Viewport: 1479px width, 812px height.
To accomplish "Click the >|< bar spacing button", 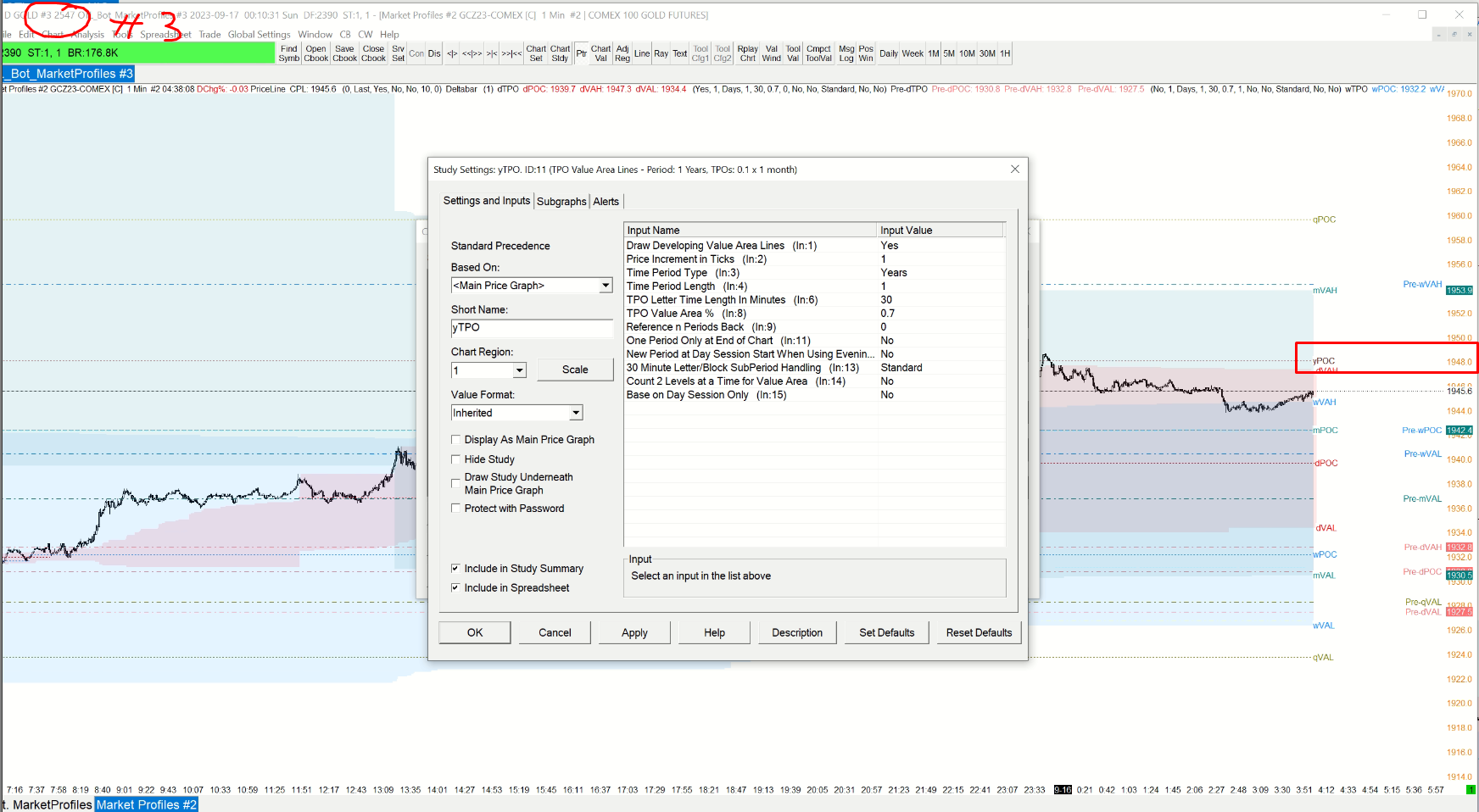I will point(492,53).
